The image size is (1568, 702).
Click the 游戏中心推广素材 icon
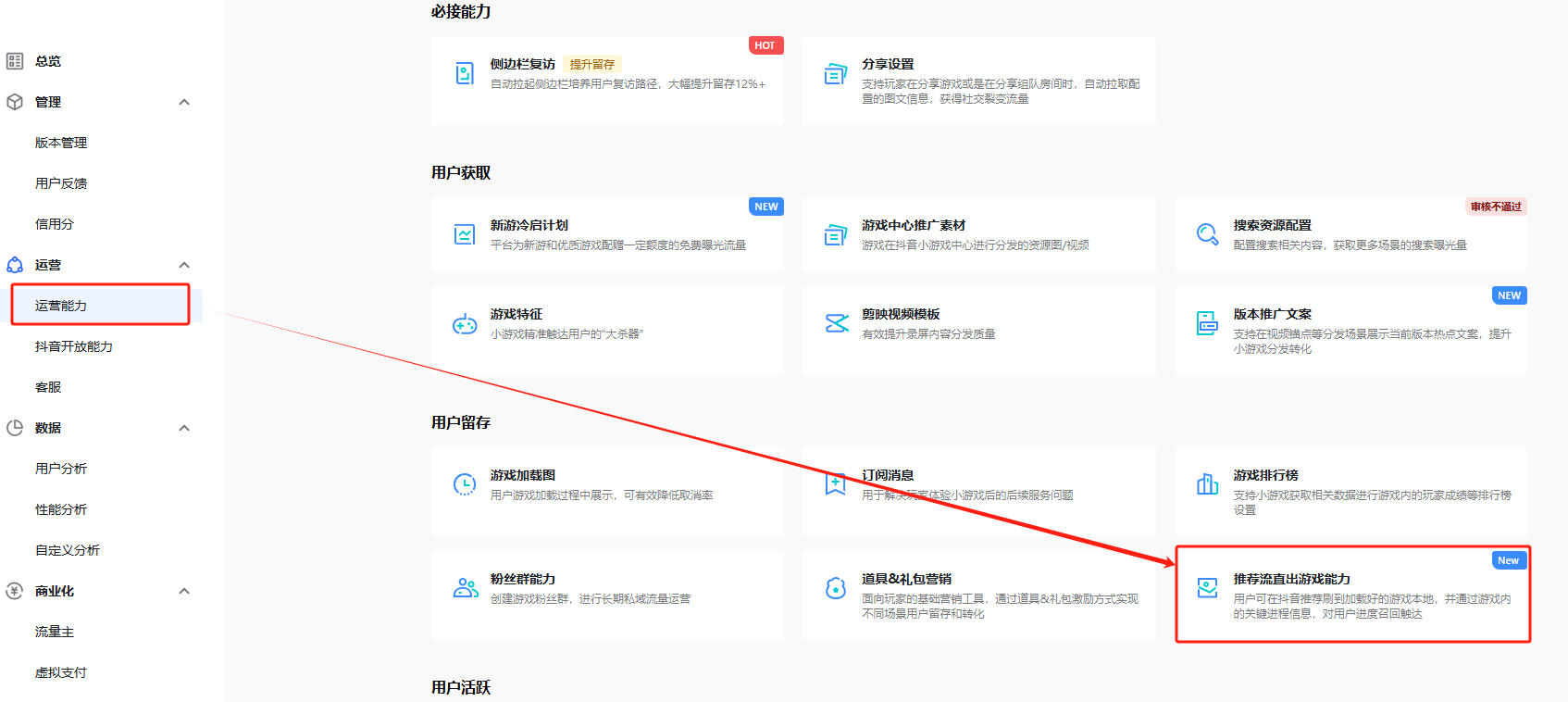pos(836,234)
